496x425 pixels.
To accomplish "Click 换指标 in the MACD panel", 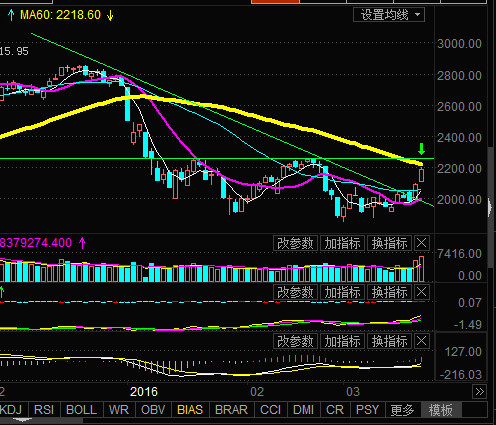I will click(389, 341).
